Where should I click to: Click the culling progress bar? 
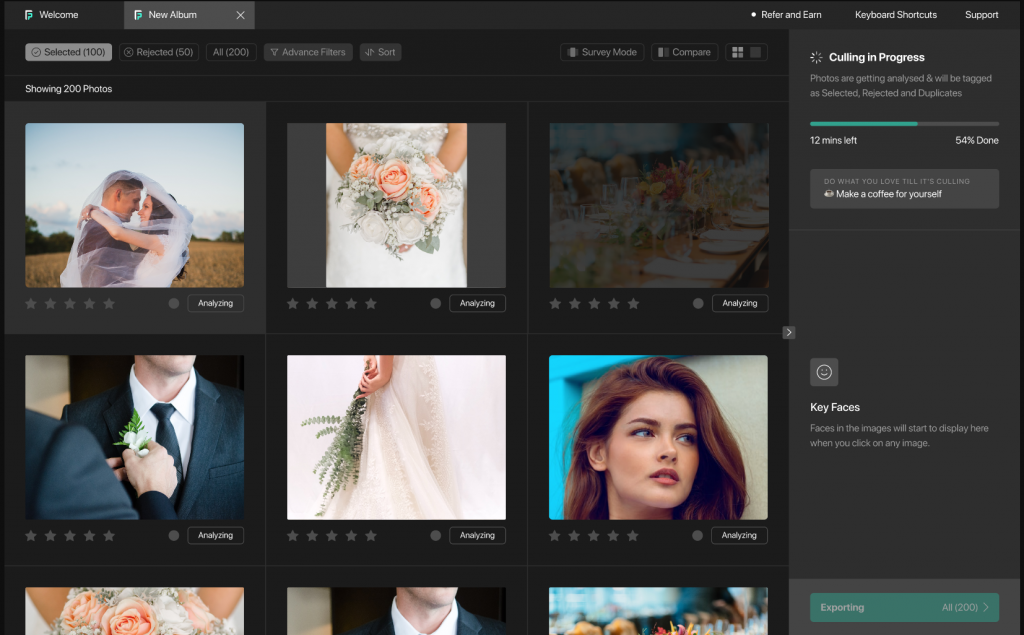[x=904, y=123]
